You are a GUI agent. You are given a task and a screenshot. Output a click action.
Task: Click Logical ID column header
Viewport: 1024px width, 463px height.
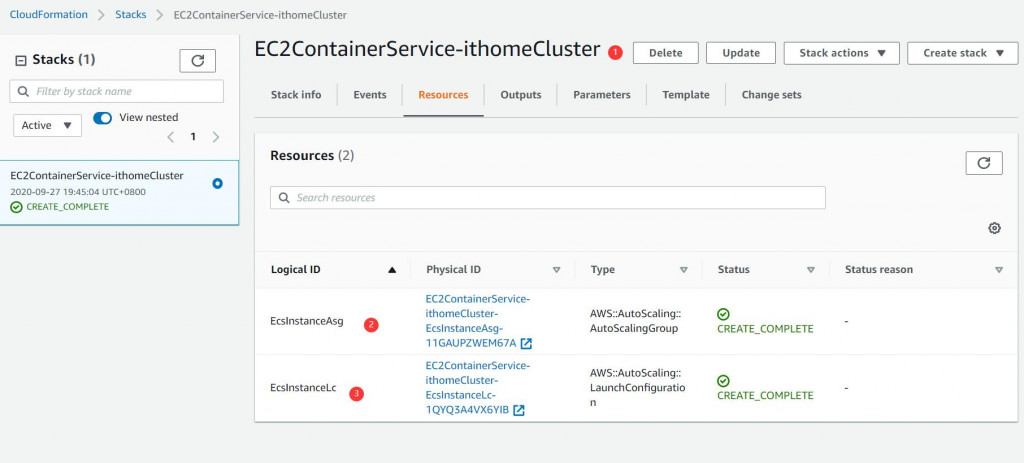coord(295,270)
